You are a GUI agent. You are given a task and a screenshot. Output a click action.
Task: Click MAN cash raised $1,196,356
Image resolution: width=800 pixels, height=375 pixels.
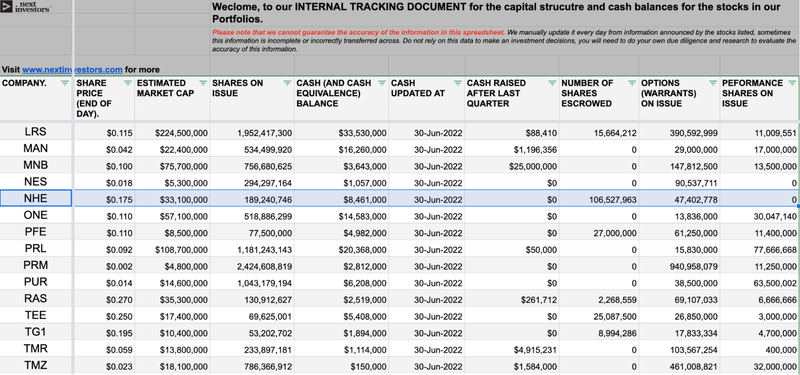[x=535, y=150]
